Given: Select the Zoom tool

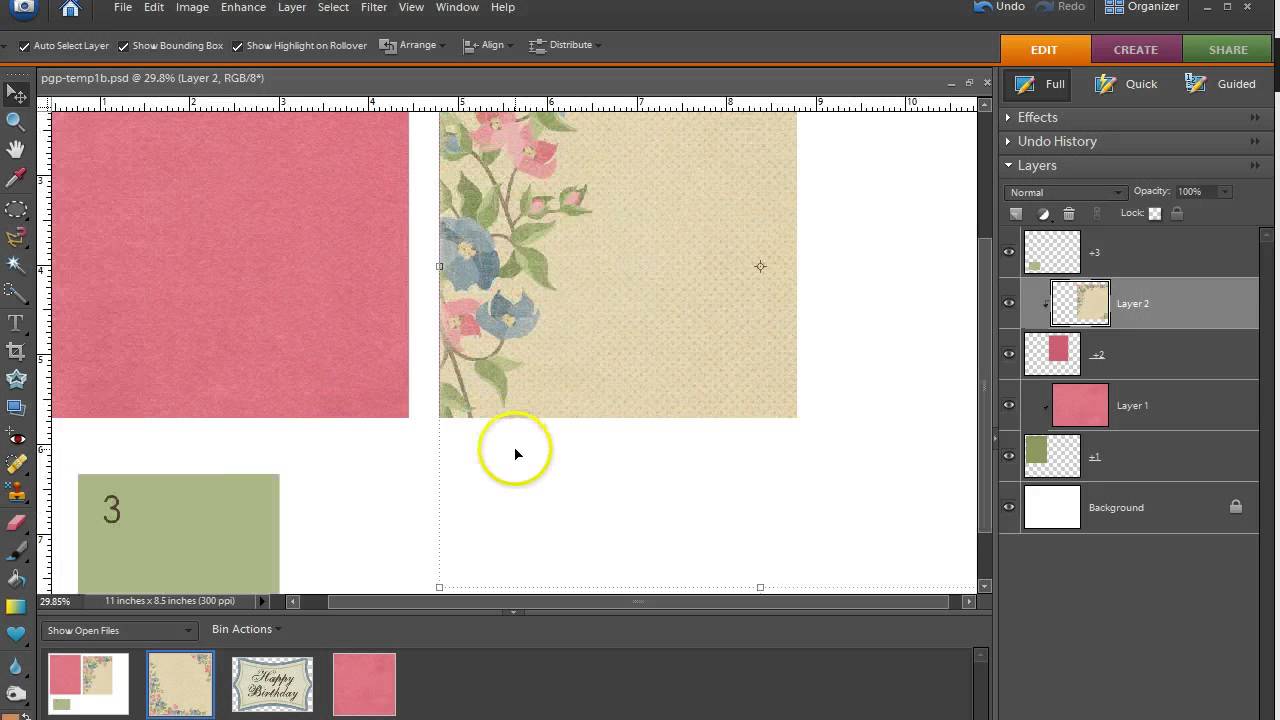Looking at the screenshot, I should 16,121.
